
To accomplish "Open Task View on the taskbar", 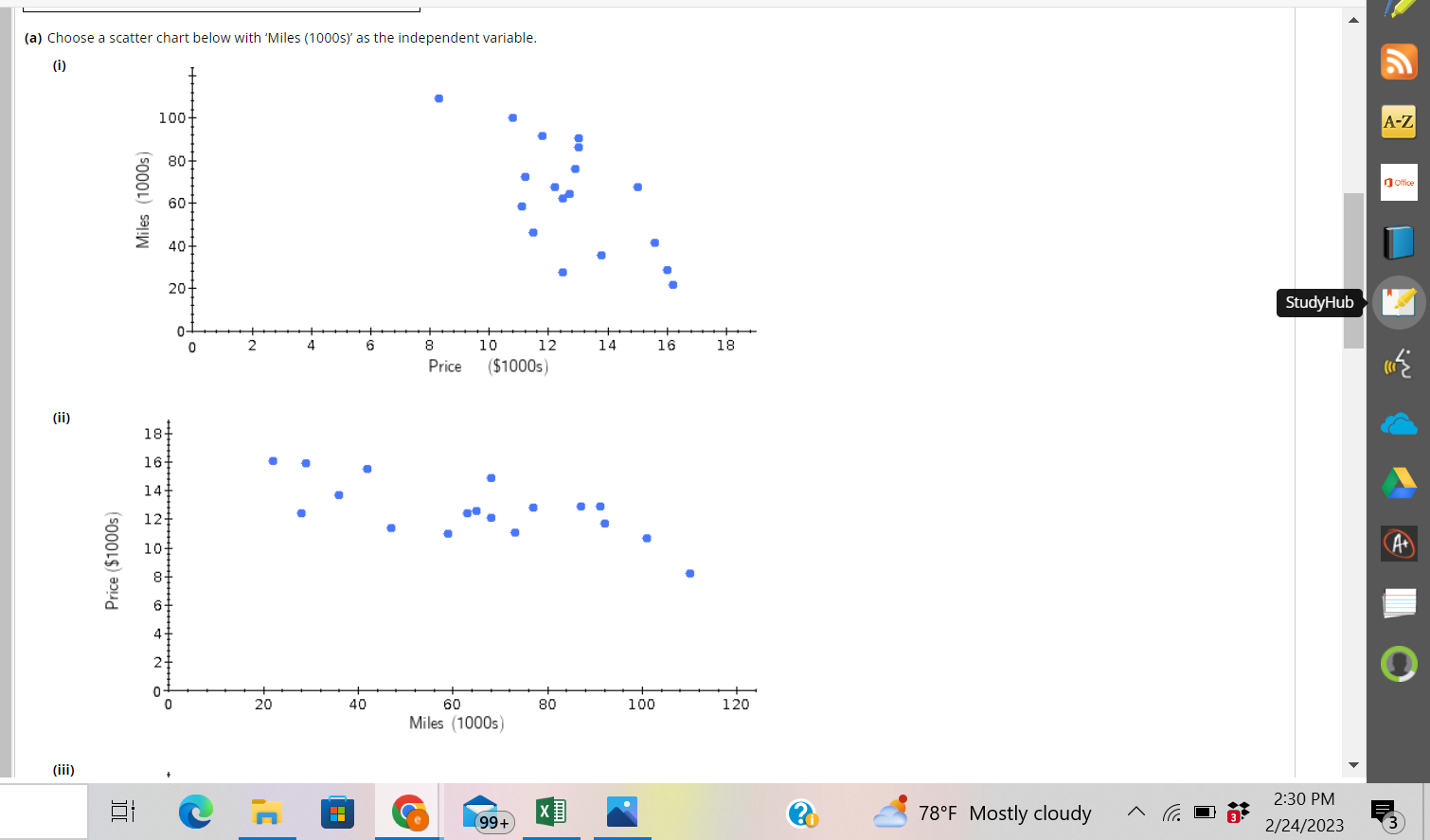I will pyautogui.click(x=123, y=812).
